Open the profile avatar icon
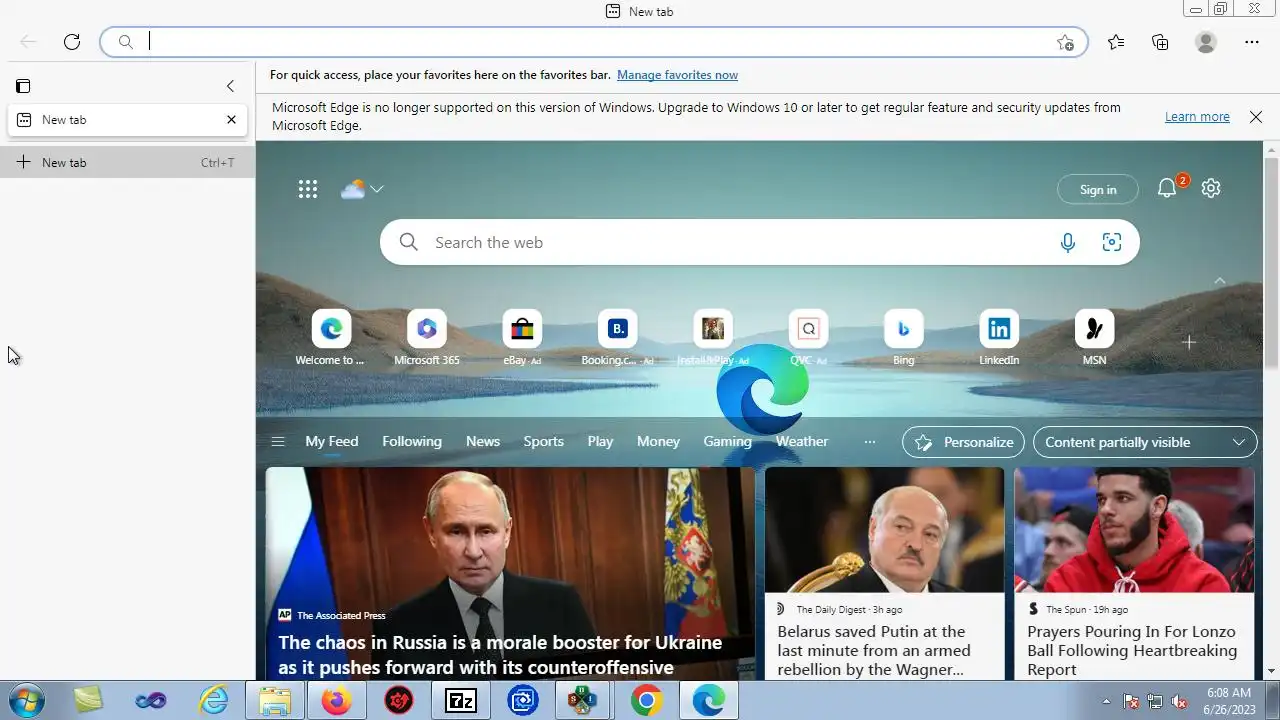 1206,42
